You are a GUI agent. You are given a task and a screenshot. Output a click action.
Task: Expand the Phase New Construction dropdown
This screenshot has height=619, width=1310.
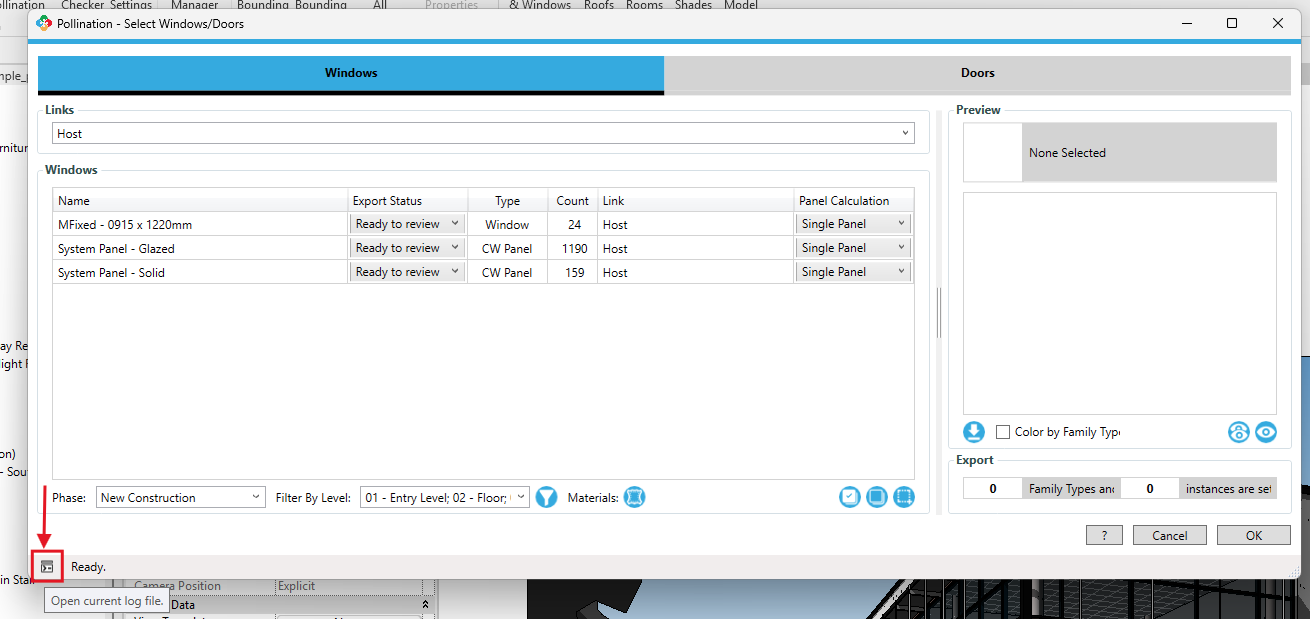(x=180, y=497)
